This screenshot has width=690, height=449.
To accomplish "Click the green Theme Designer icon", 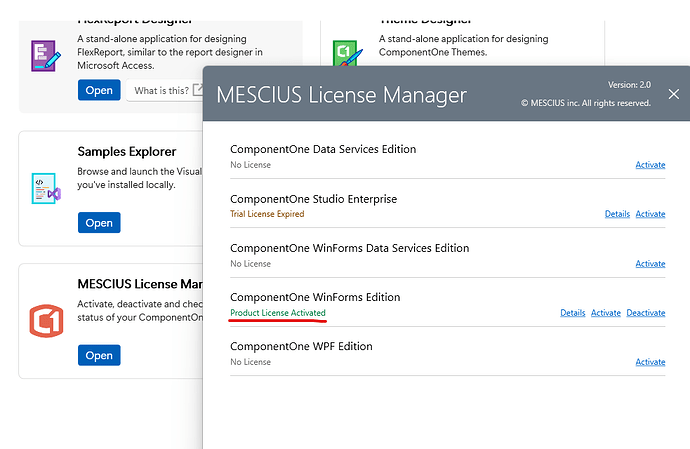I will [347, 52].
